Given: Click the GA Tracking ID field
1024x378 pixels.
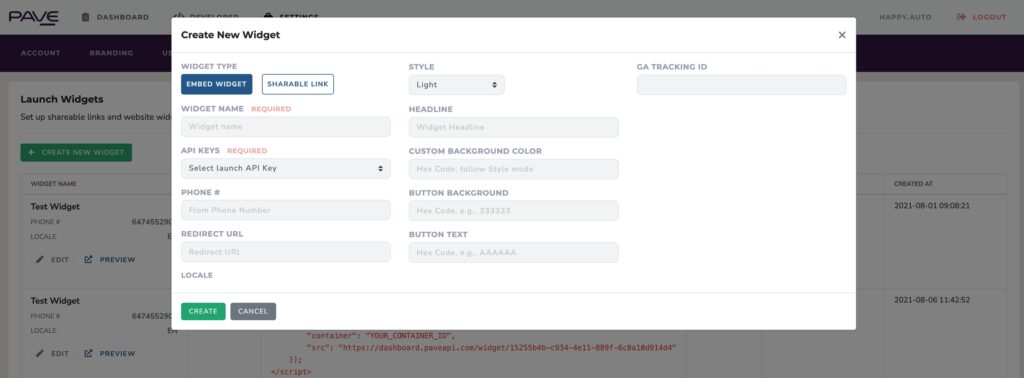Looking at the screenshot, I should (x=741, y=85).
